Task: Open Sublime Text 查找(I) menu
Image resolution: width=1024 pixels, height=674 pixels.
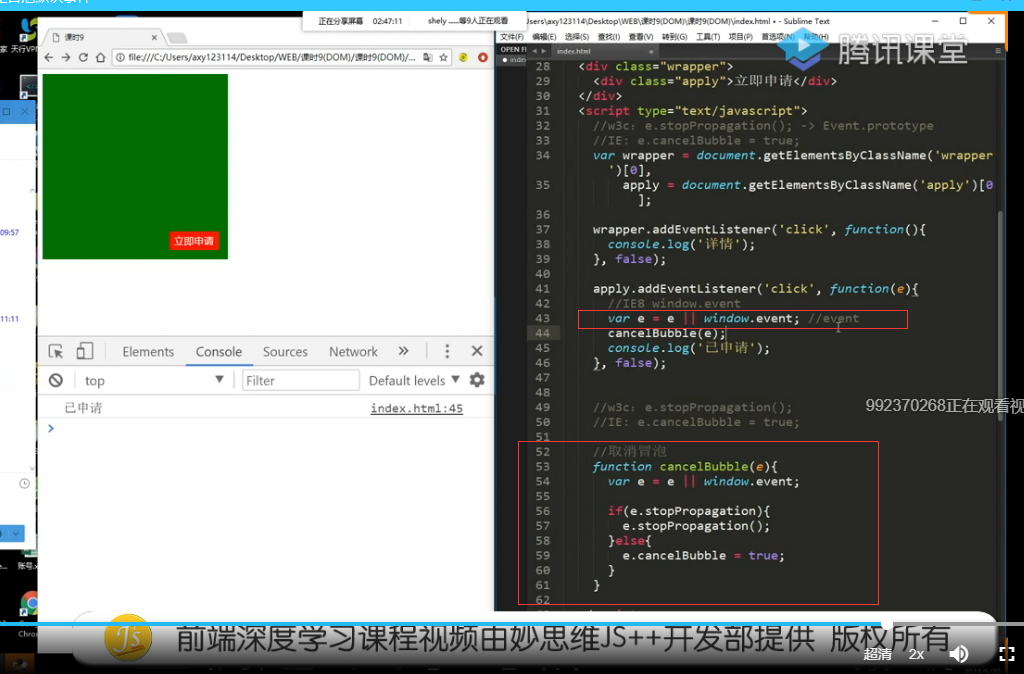Action: coord(609,37)
